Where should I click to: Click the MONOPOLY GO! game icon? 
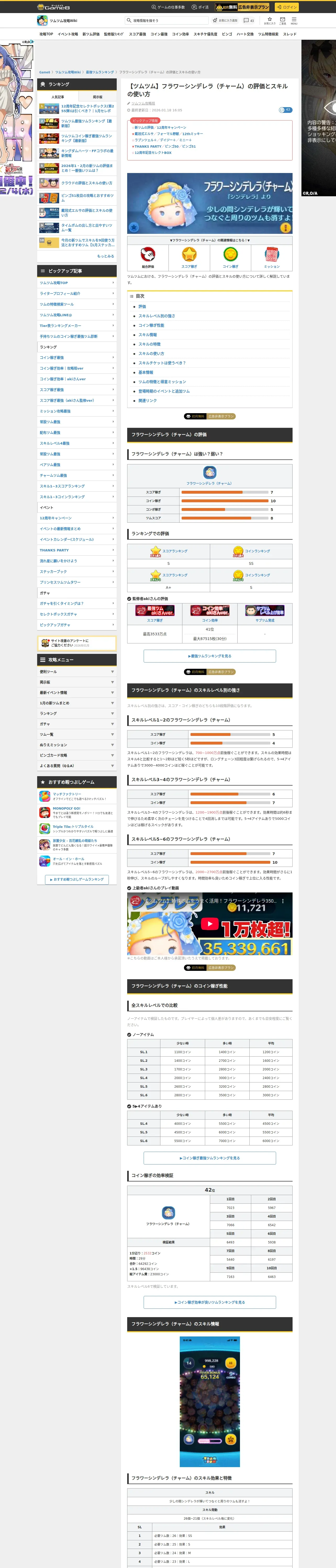(x=44, y=812)
